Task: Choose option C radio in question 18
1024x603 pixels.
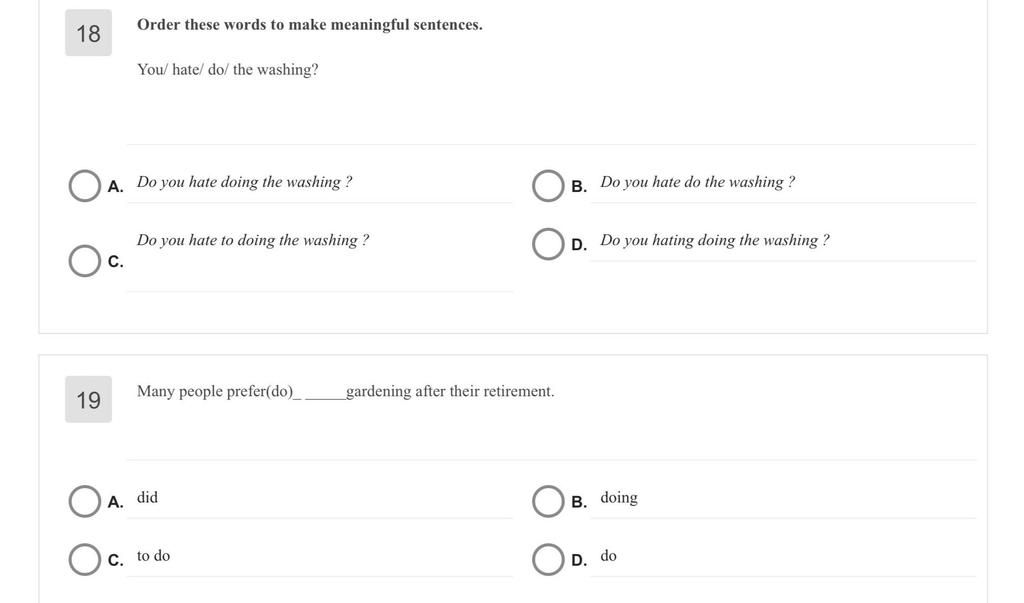Action: tap(84, 261)
